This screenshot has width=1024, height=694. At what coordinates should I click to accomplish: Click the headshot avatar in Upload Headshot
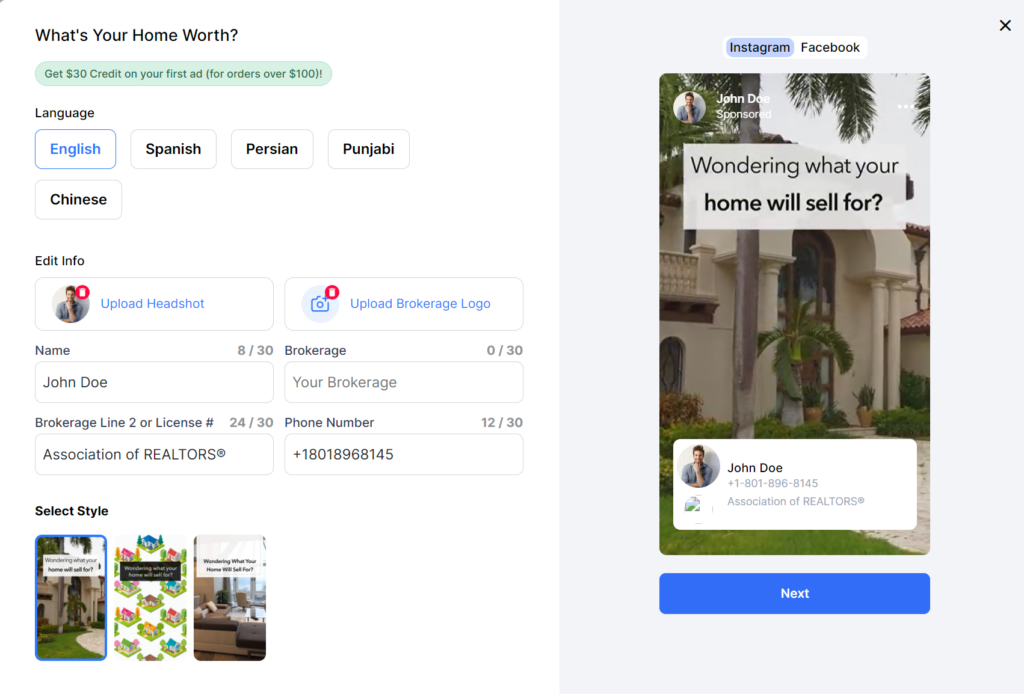(x=70, y=304)
